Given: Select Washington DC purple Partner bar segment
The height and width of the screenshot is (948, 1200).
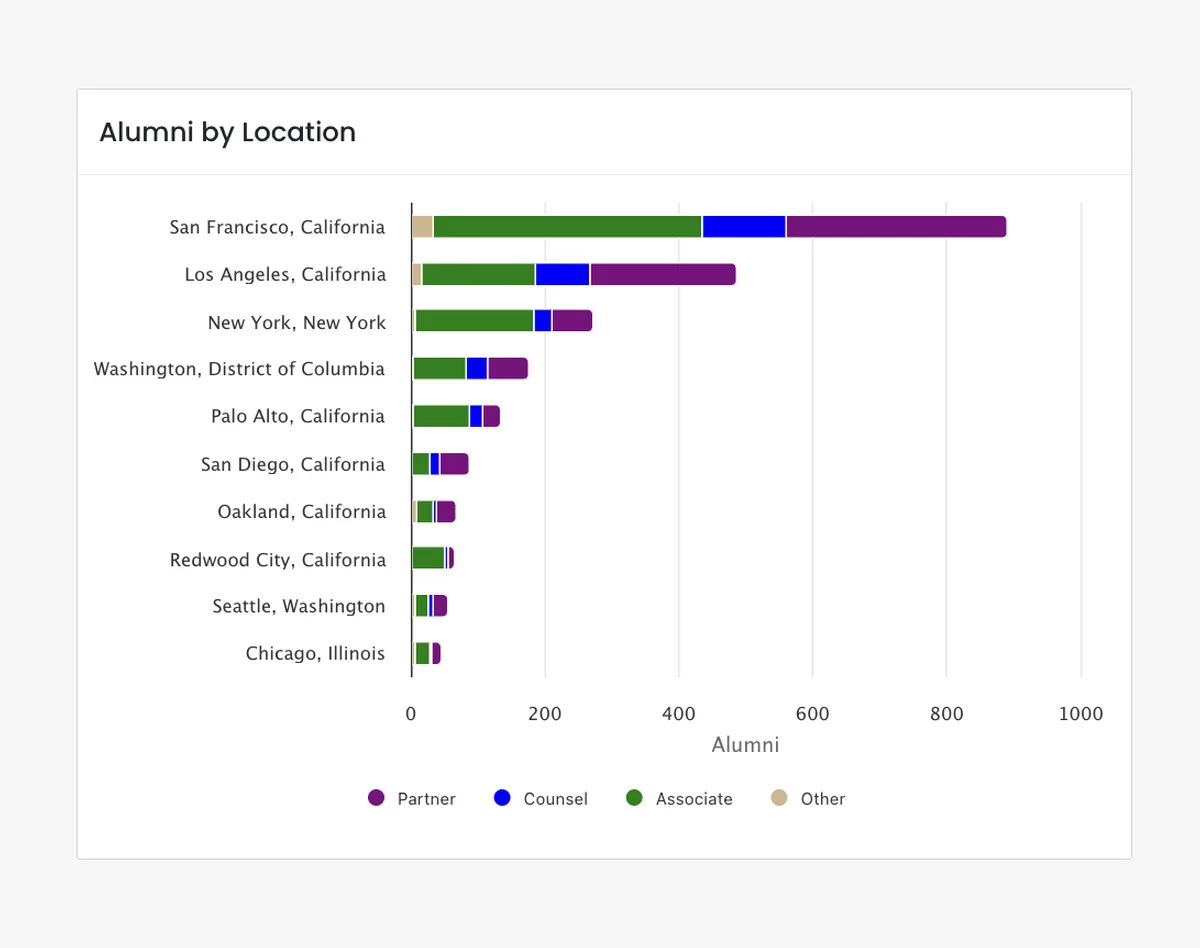Looking at the screenshot, I should (x=508, y=368).
